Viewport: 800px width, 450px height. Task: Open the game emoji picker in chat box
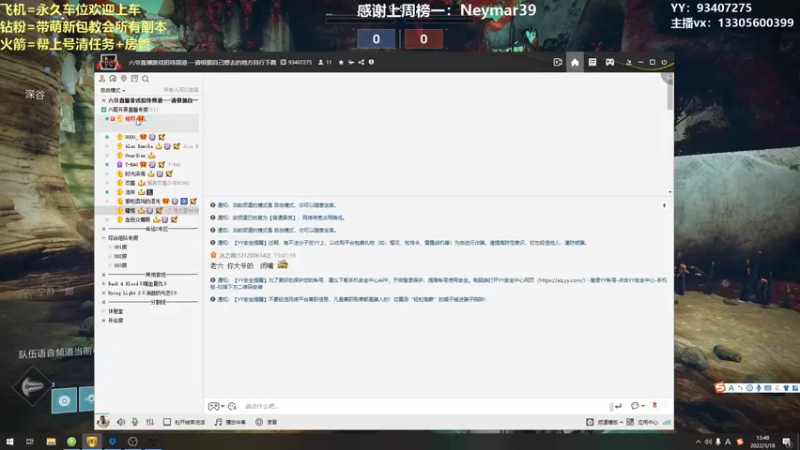[x=216, y=406]
